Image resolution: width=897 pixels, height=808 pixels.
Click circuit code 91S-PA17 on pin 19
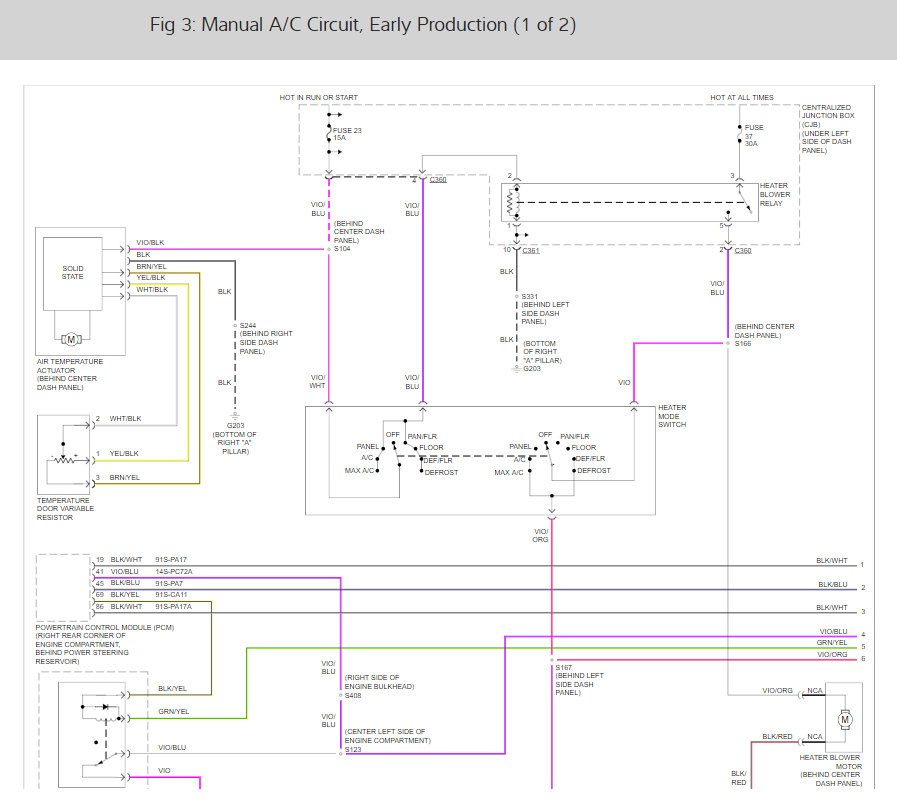point(171,560)
